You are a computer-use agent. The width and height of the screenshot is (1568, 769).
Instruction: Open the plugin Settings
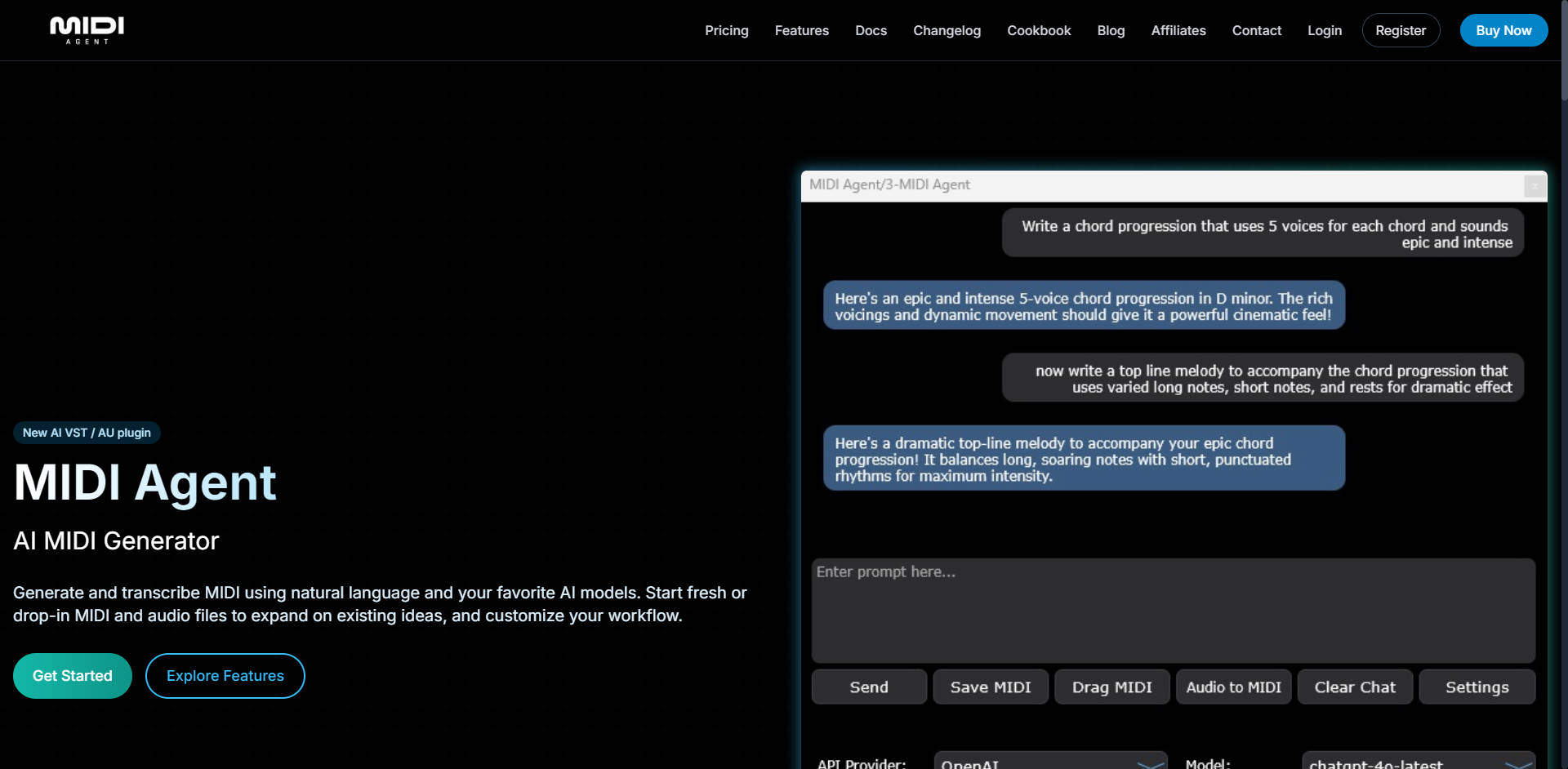pos(1476,687)
